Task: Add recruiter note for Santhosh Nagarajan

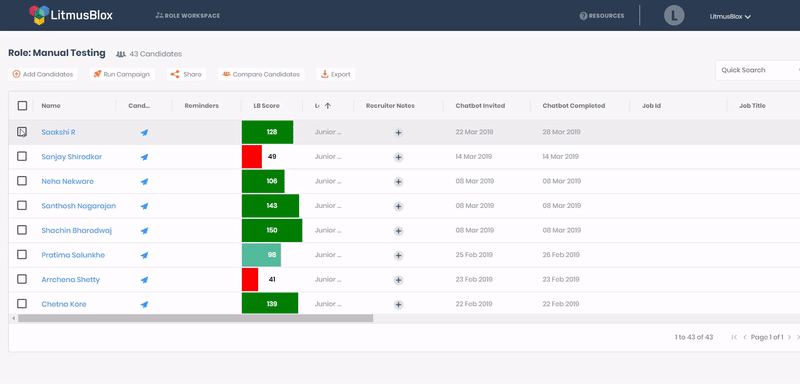Action: pos(398,206)
